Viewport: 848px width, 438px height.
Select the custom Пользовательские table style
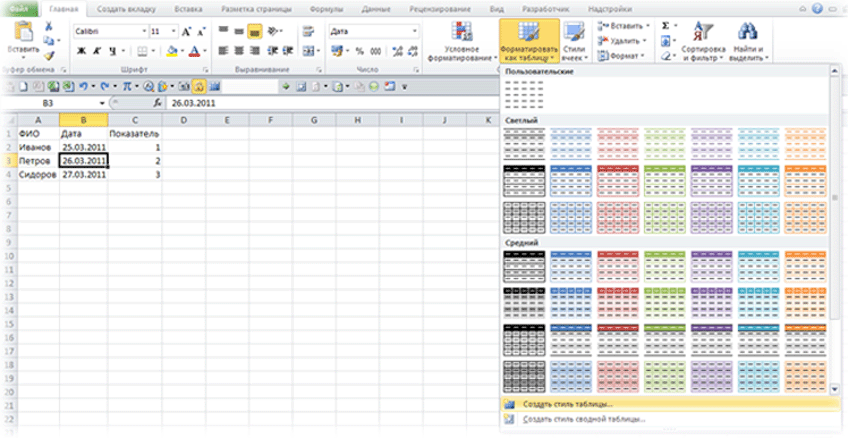(524, 95)
